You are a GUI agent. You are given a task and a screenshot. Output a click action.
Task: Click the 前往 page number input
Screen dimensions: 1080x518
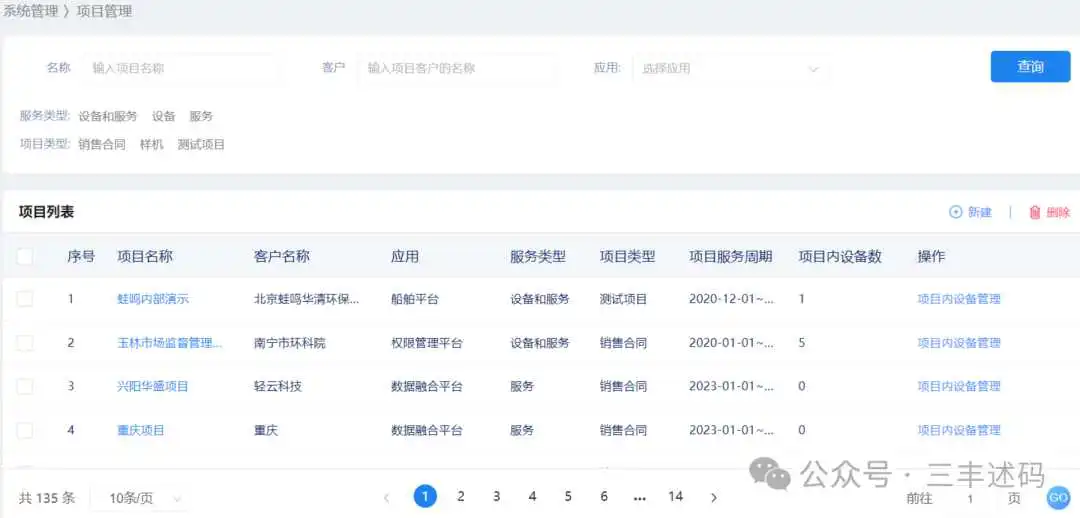coord(970,499)
